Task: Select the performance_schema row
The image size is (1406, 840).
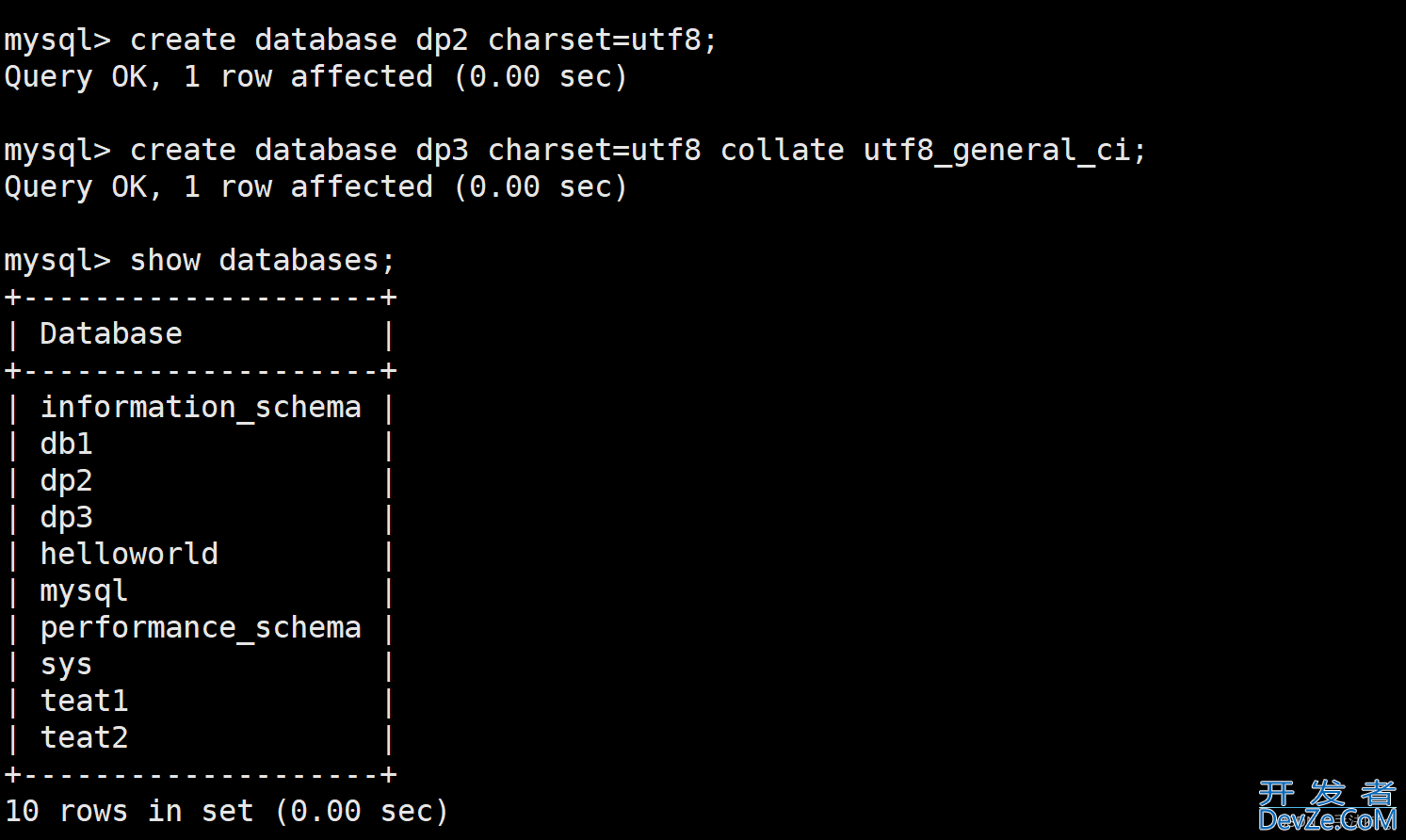Action: click(x=201, y=628)
